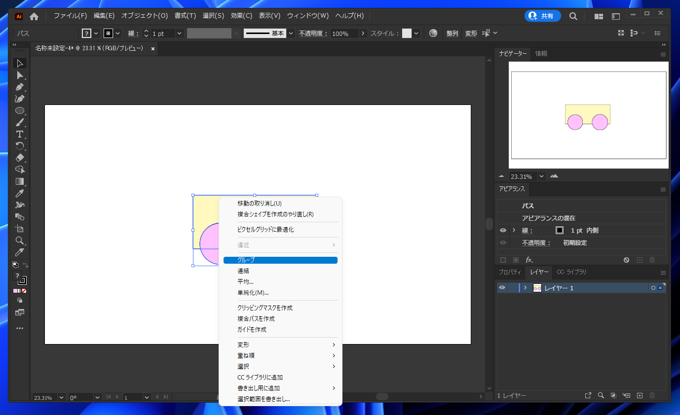The height and width of the screenshot is (415, 680).
Task: Expand the opacity 100% arrow
Action: point(363,33)
